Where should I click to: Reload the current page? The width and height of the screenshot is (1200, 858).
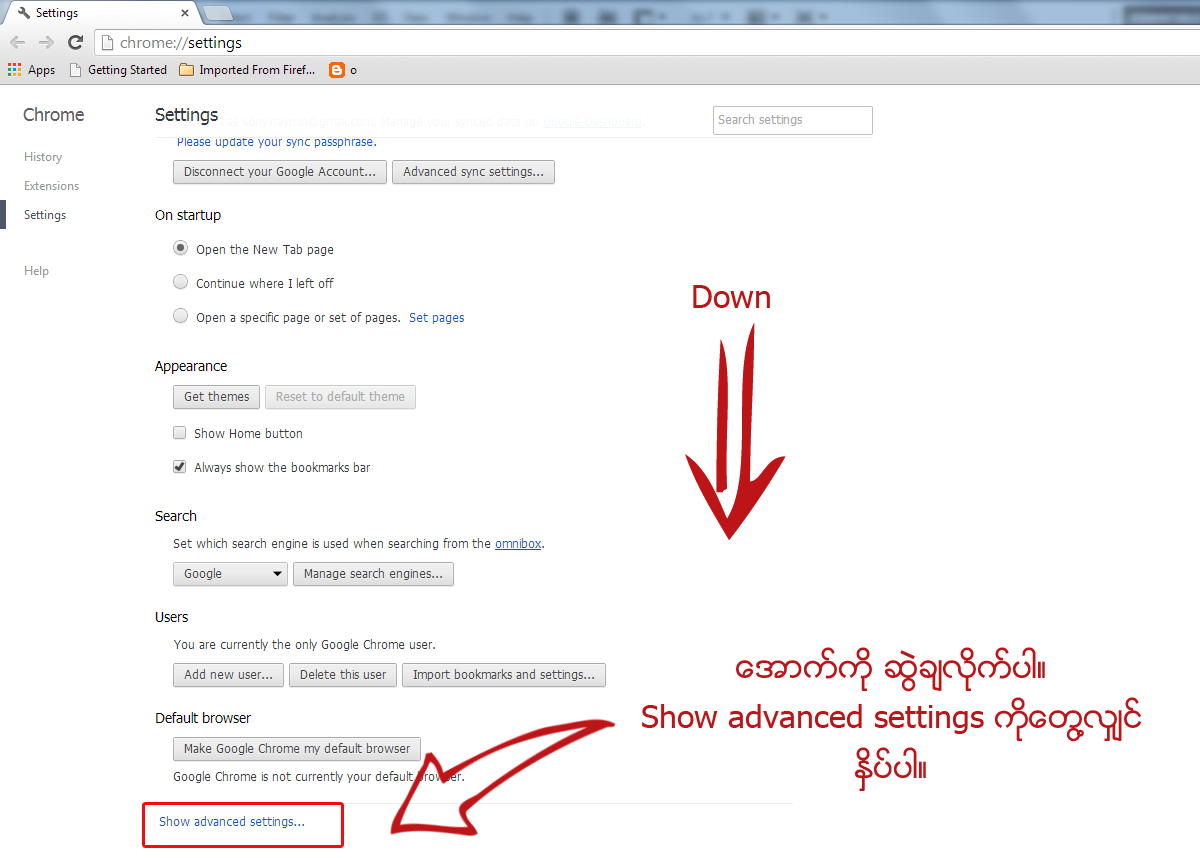point(75,42)
